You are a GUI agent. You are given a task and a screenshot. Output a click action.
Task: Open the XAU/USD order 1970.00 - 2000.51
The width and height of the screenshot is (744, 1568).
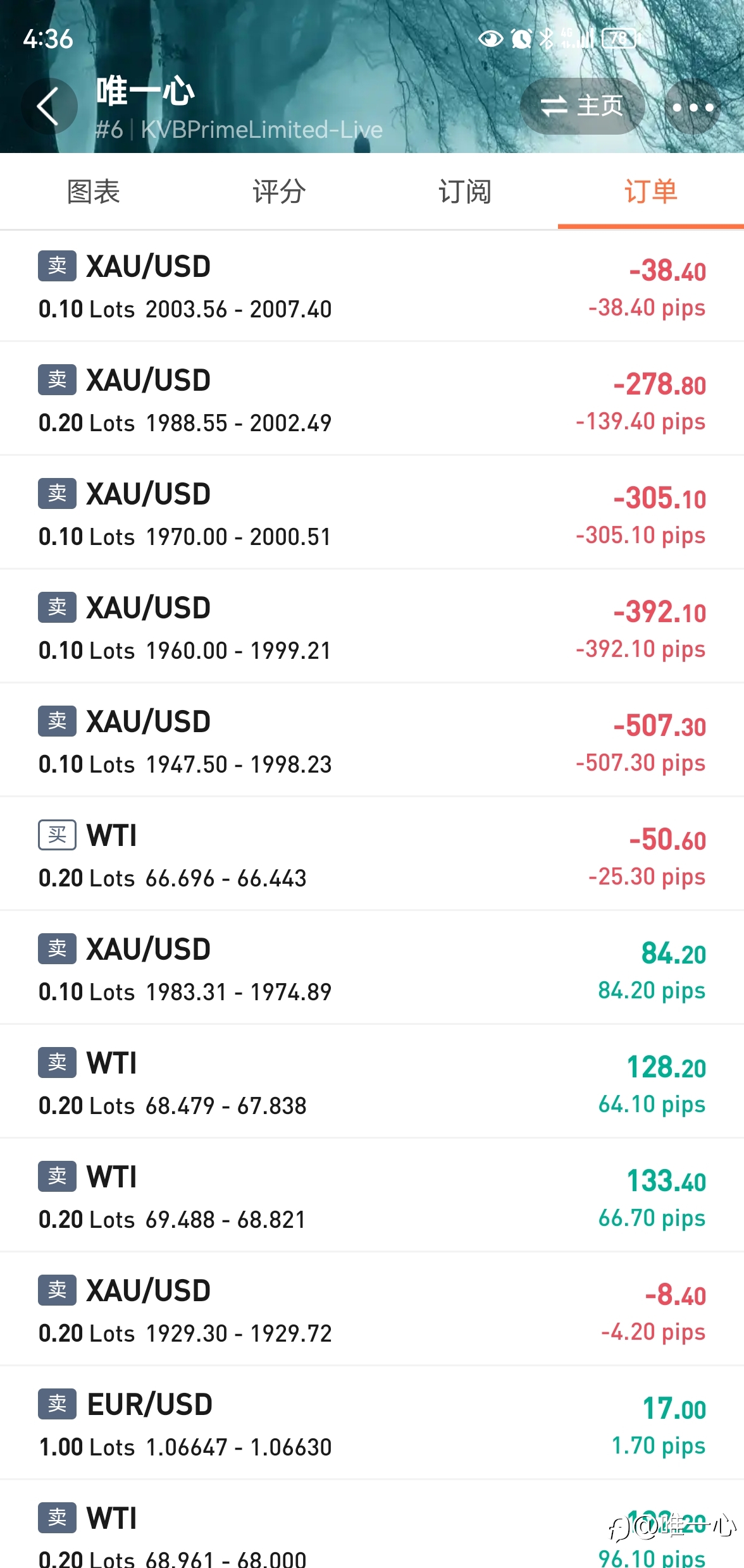point(372,513)
